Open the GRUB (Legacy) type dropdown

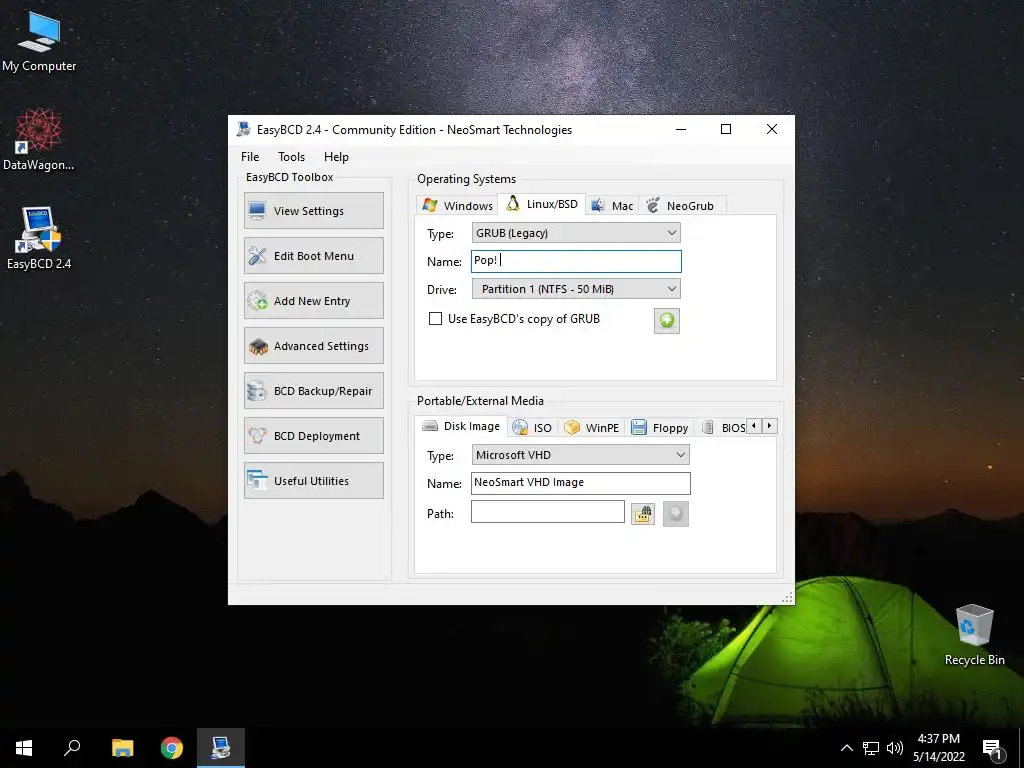[x=576, y=233]
